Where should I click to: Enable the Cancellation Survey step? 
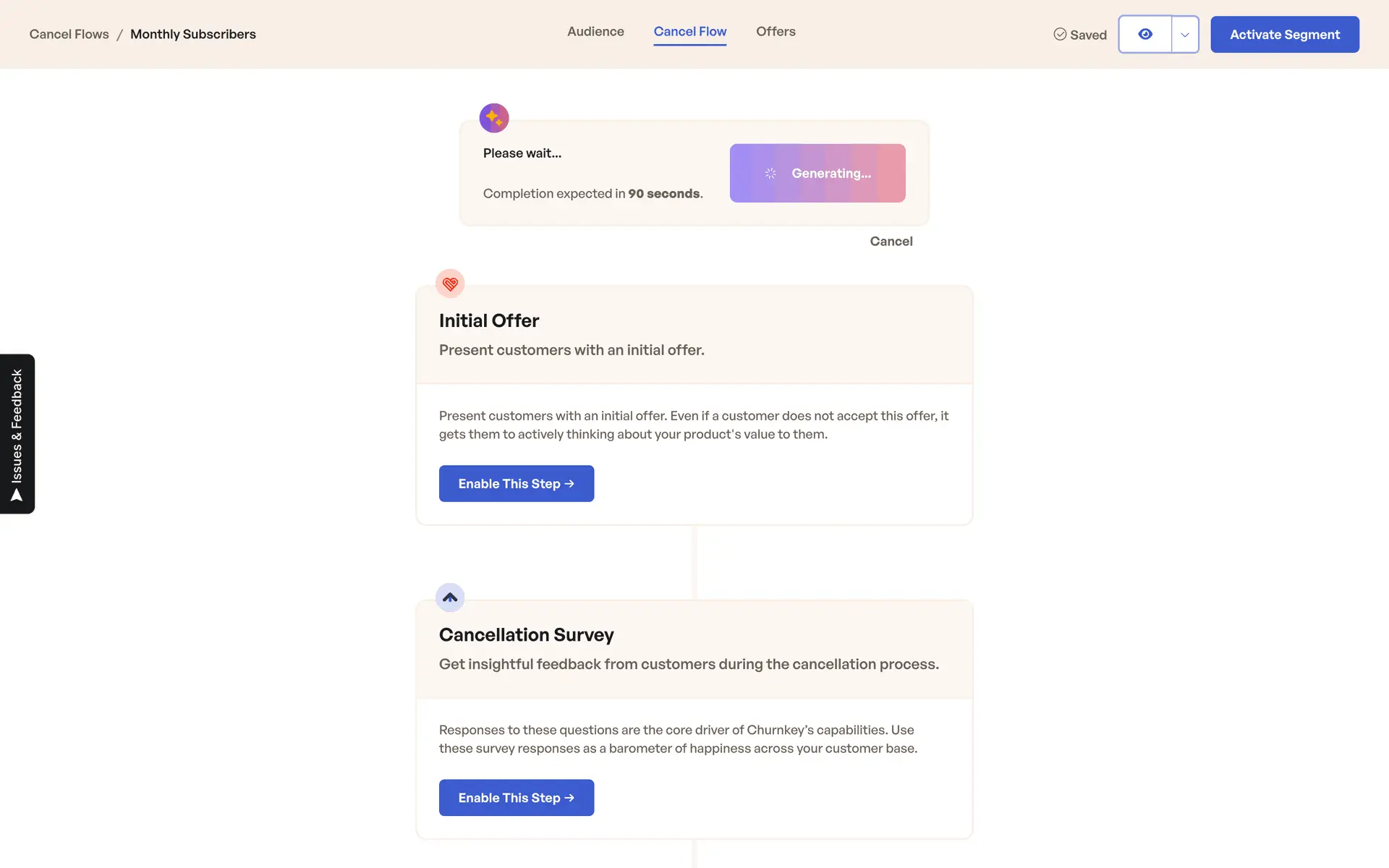pyautogui.click(x=516, y=798)
